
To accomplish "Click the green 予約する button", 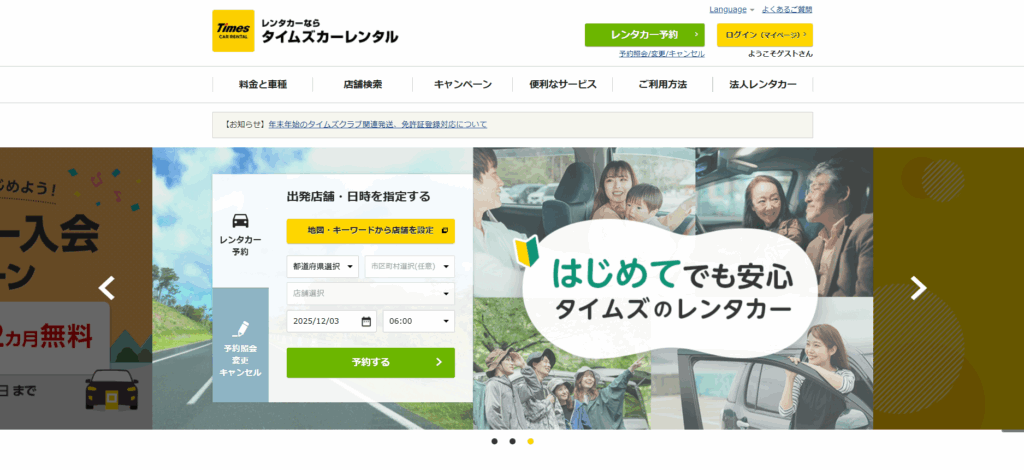I will (370, 362).
